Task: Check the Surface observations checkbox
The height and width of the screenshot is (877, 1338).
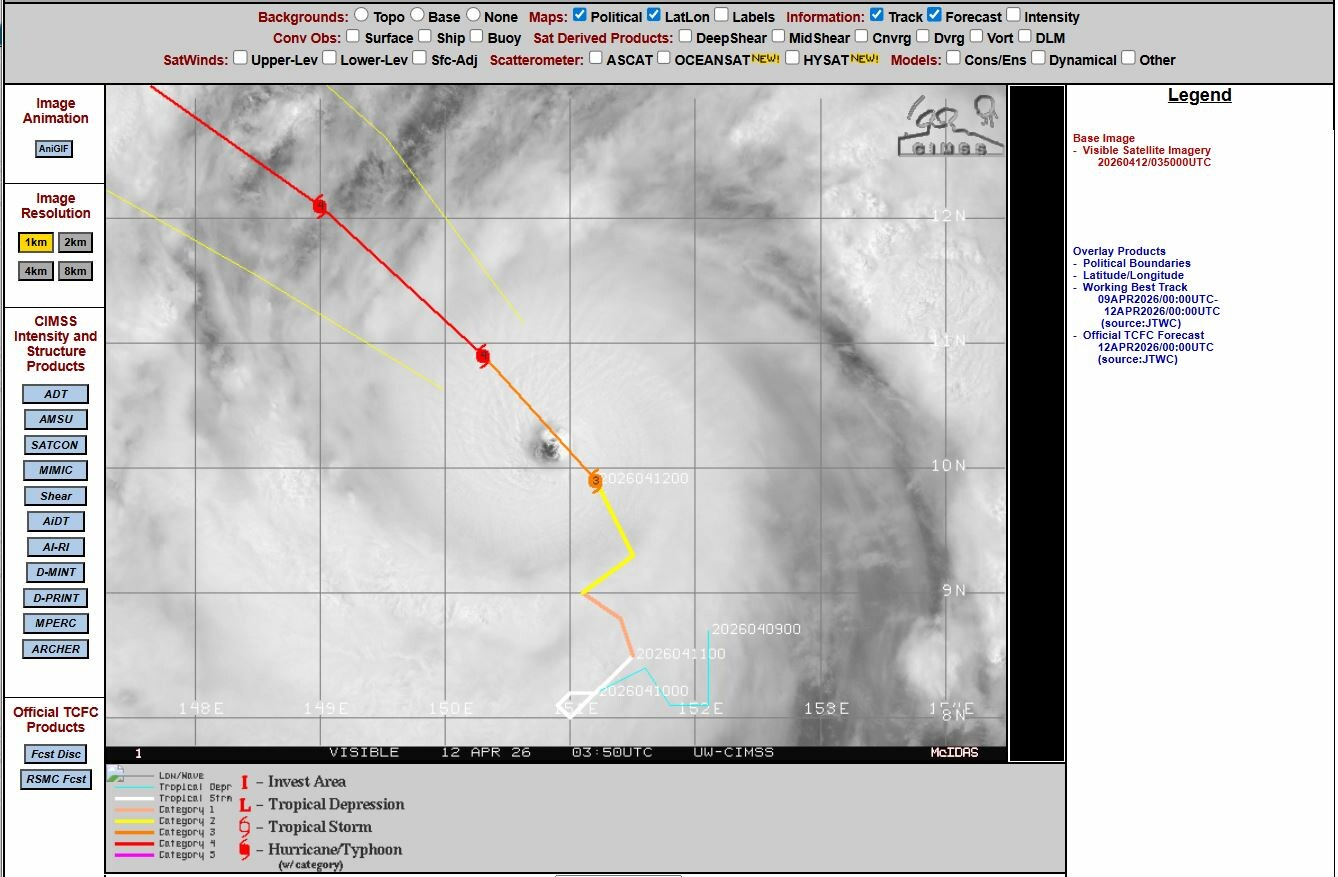Action: click(x=353, y=37)
